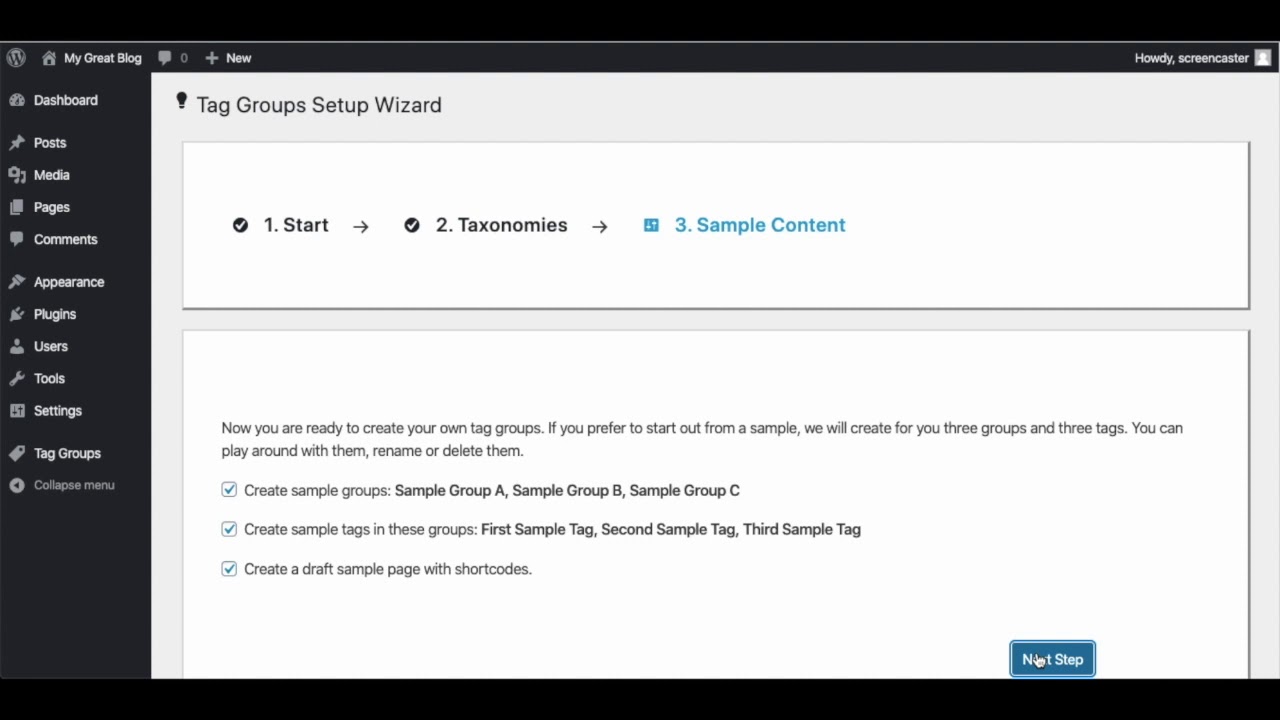Click the Appearance paintbrush icon

(x=17, y=282)
